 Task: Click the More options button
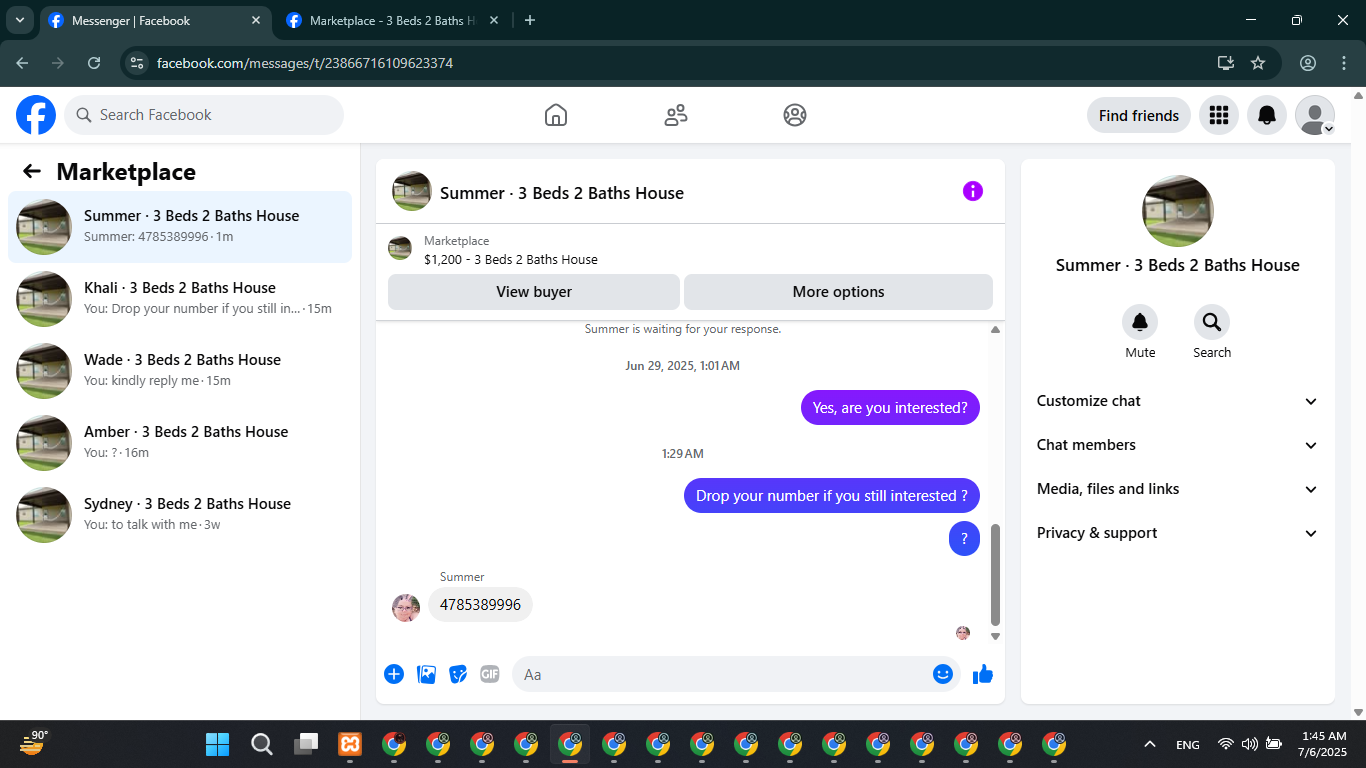(838, 292)
